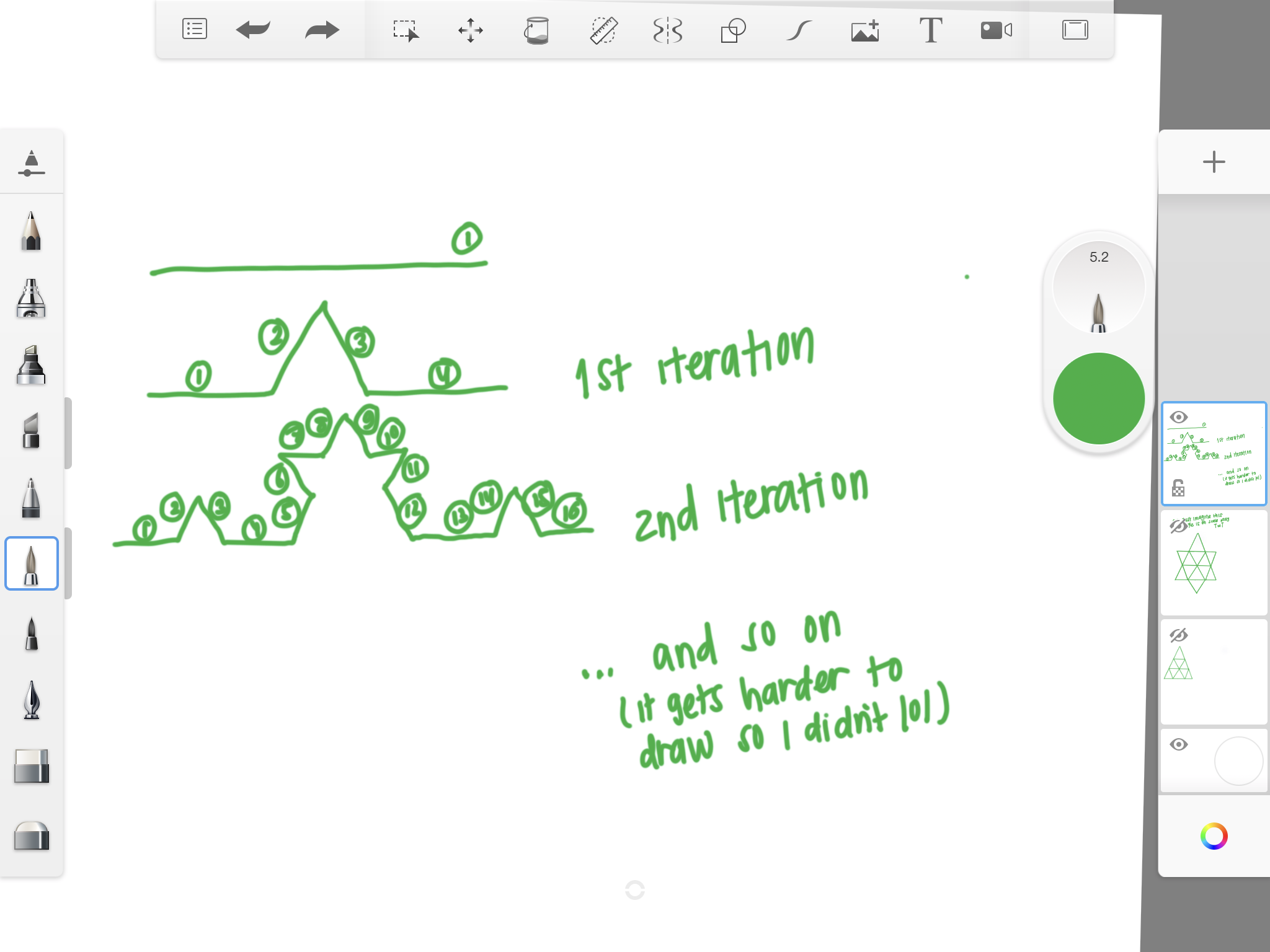Enable the symmetry tool

668,30
